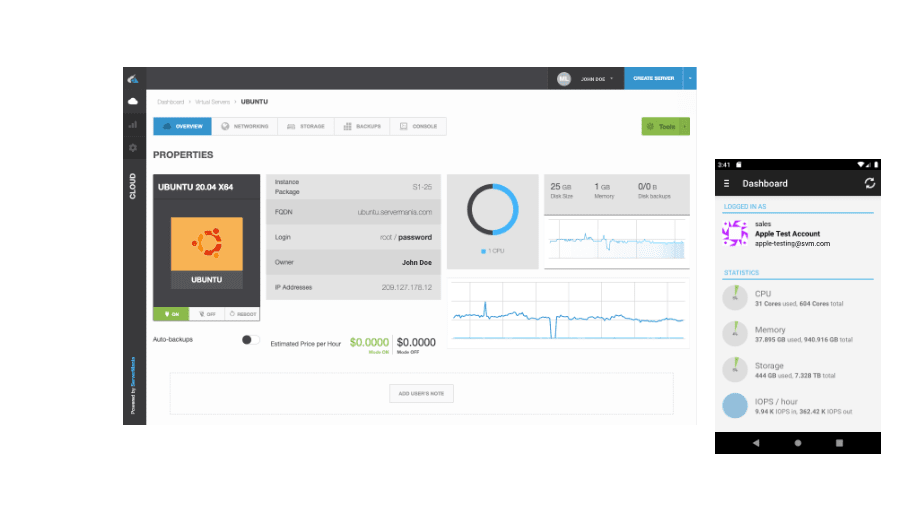The image size is (904, 521).
Task: Click the cloud icon in left sidebar
Action: pos(133,101)
